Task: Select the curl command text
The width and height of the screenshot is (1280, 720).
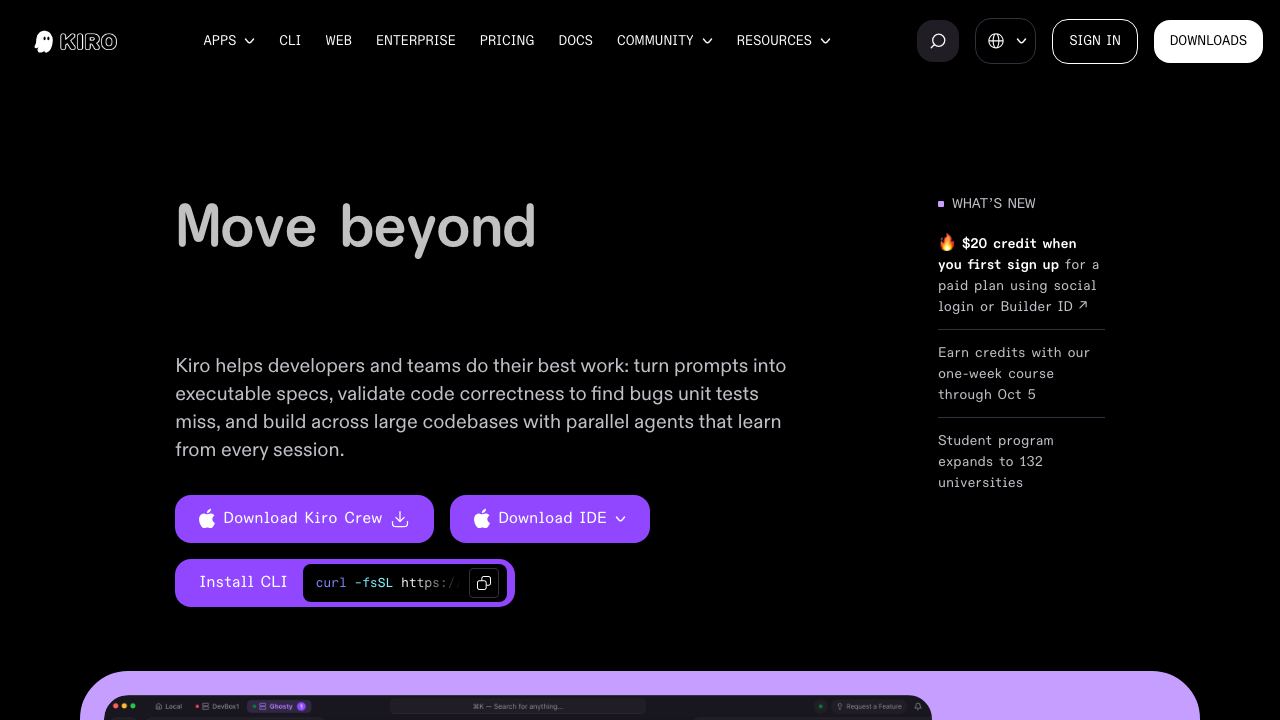Action: [386, 583]
